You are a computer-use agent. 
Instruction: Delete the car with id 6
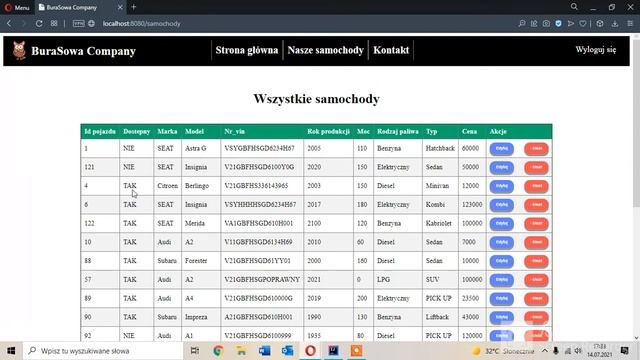click(536, 205)
